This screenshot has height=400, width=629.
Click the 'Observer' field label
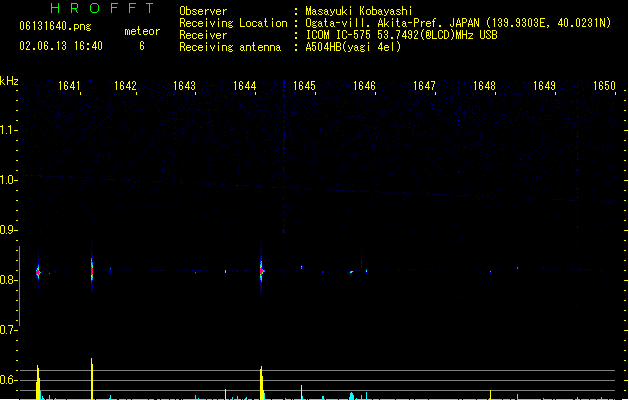pyautogui.click(x=203, y=11)
